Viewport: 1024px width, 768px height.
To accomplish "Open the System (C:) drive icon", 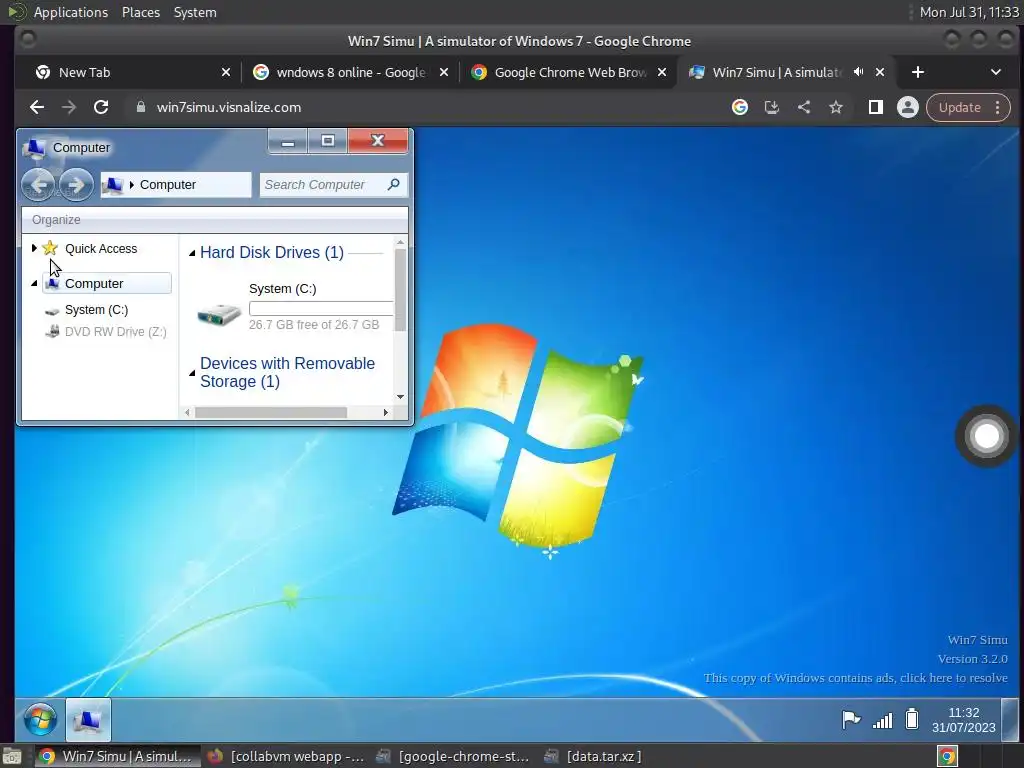I will 219,315.
